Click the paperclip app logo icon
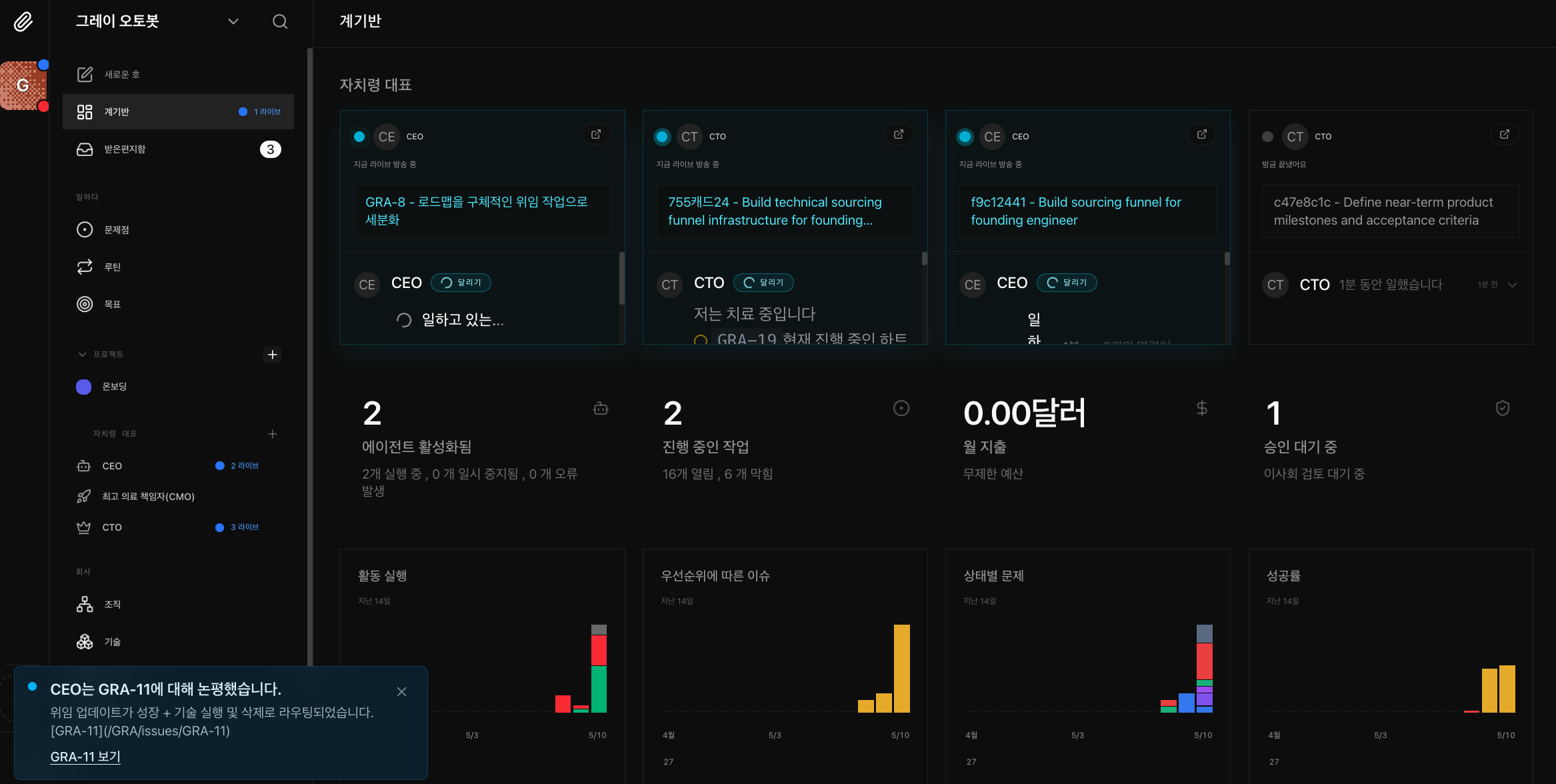Viewport: 1556px width, 784px height. [23, 22]
